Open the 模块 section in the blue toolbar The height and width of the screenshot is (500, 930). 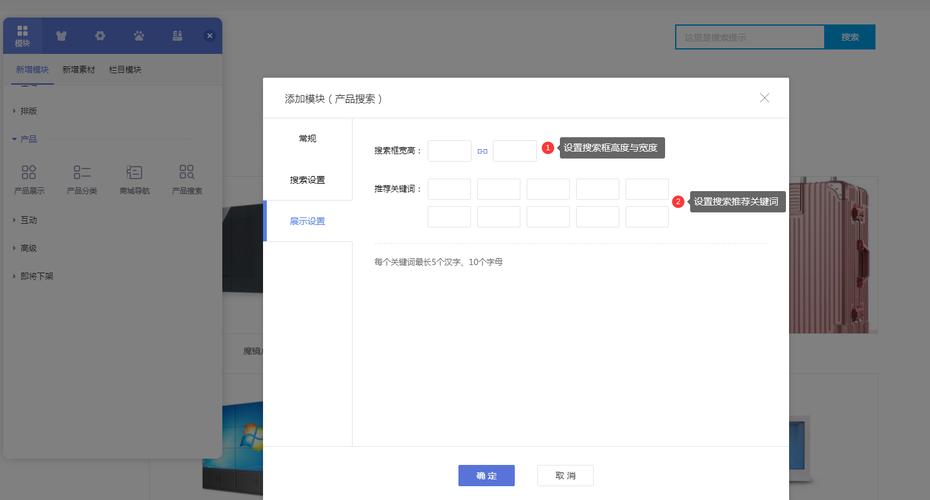click(23, 36)
